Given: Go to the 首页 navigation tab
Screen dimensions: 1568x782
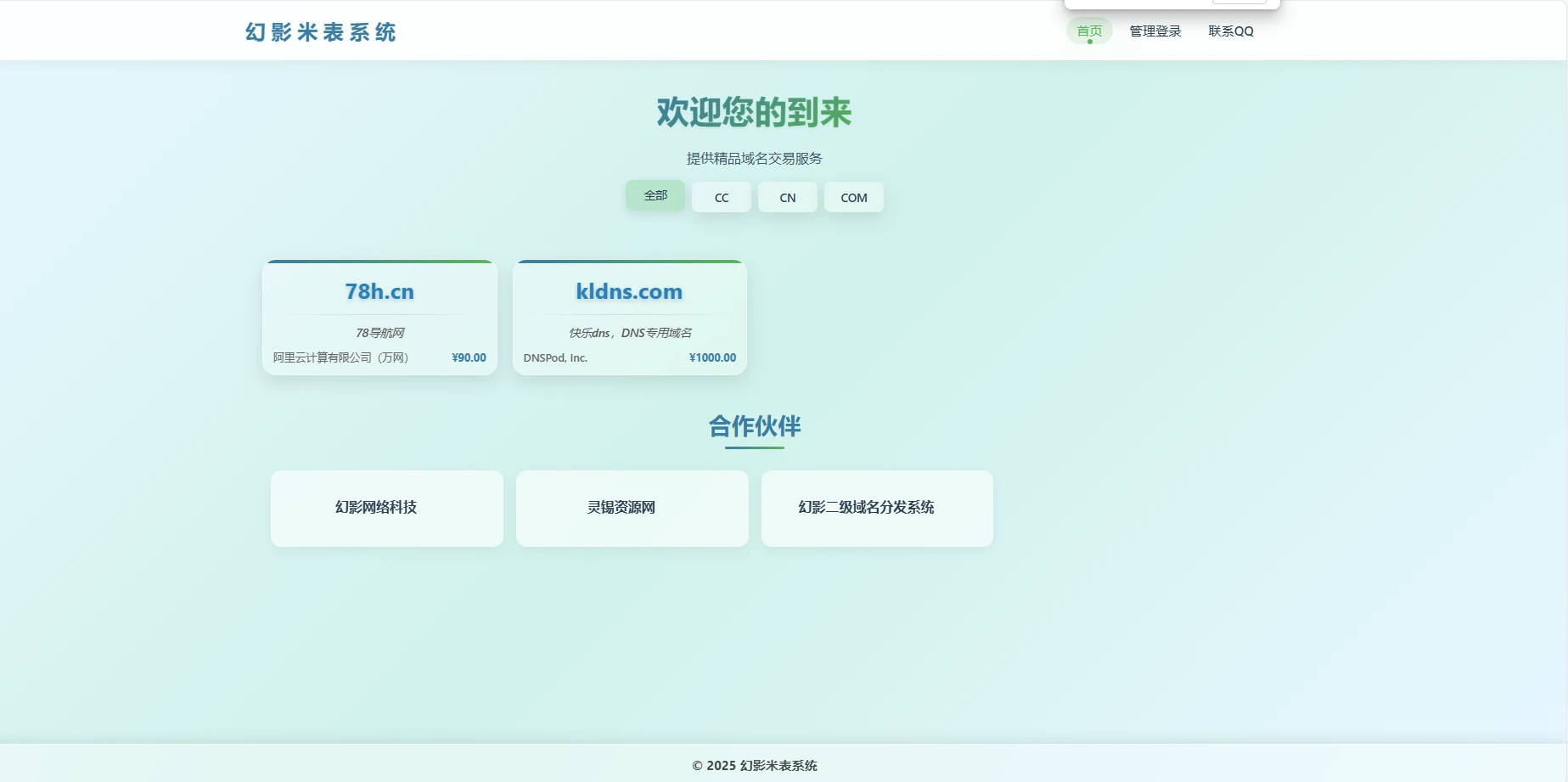Looking at the screenshot, I should coord(1089,31).
